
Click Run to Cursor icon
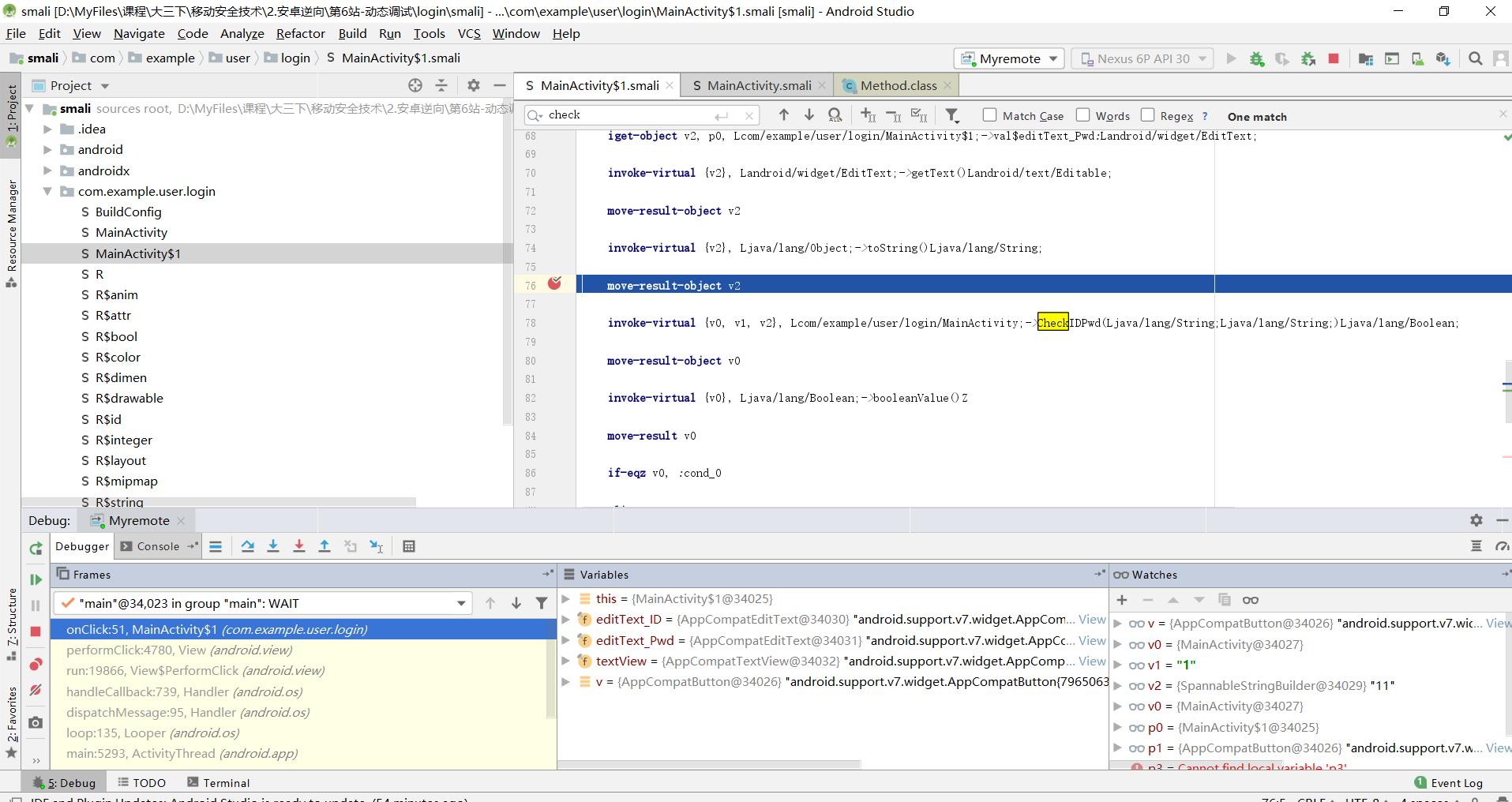click(x=376, y=546)
